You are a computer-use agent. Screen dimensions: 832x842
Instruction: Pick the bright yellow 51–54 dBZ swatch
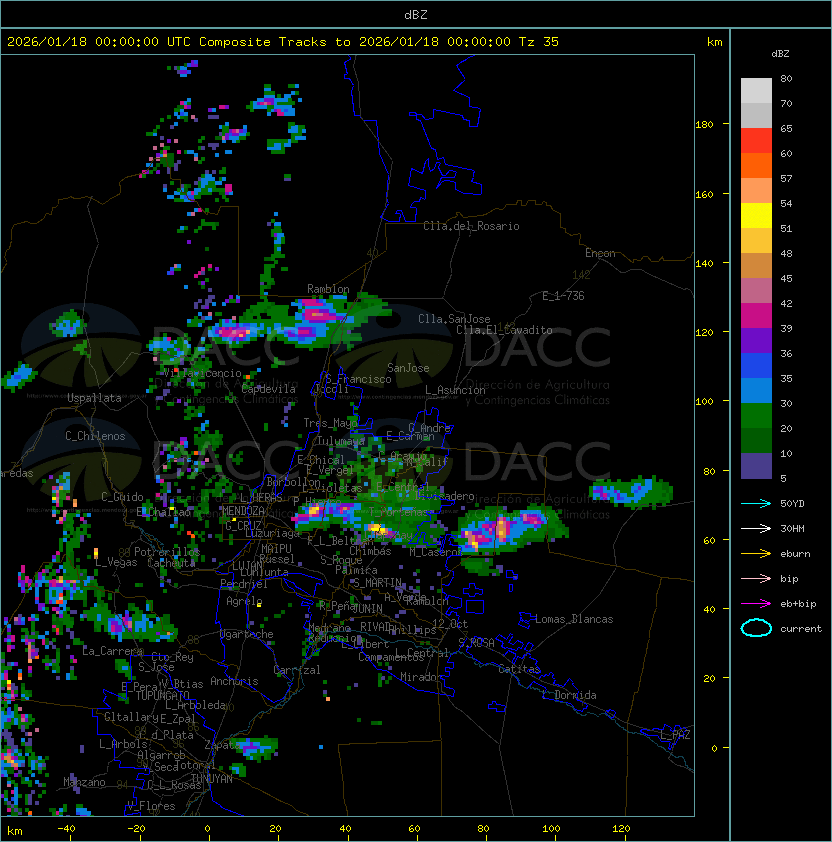756,216
